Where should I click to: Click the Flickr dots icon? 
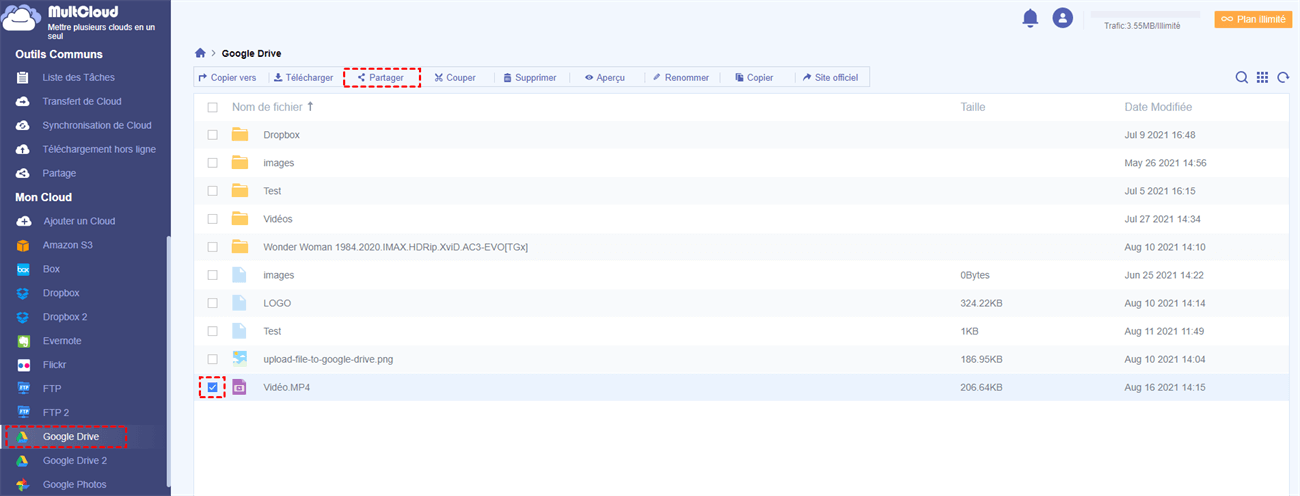(x=23, y=365)
